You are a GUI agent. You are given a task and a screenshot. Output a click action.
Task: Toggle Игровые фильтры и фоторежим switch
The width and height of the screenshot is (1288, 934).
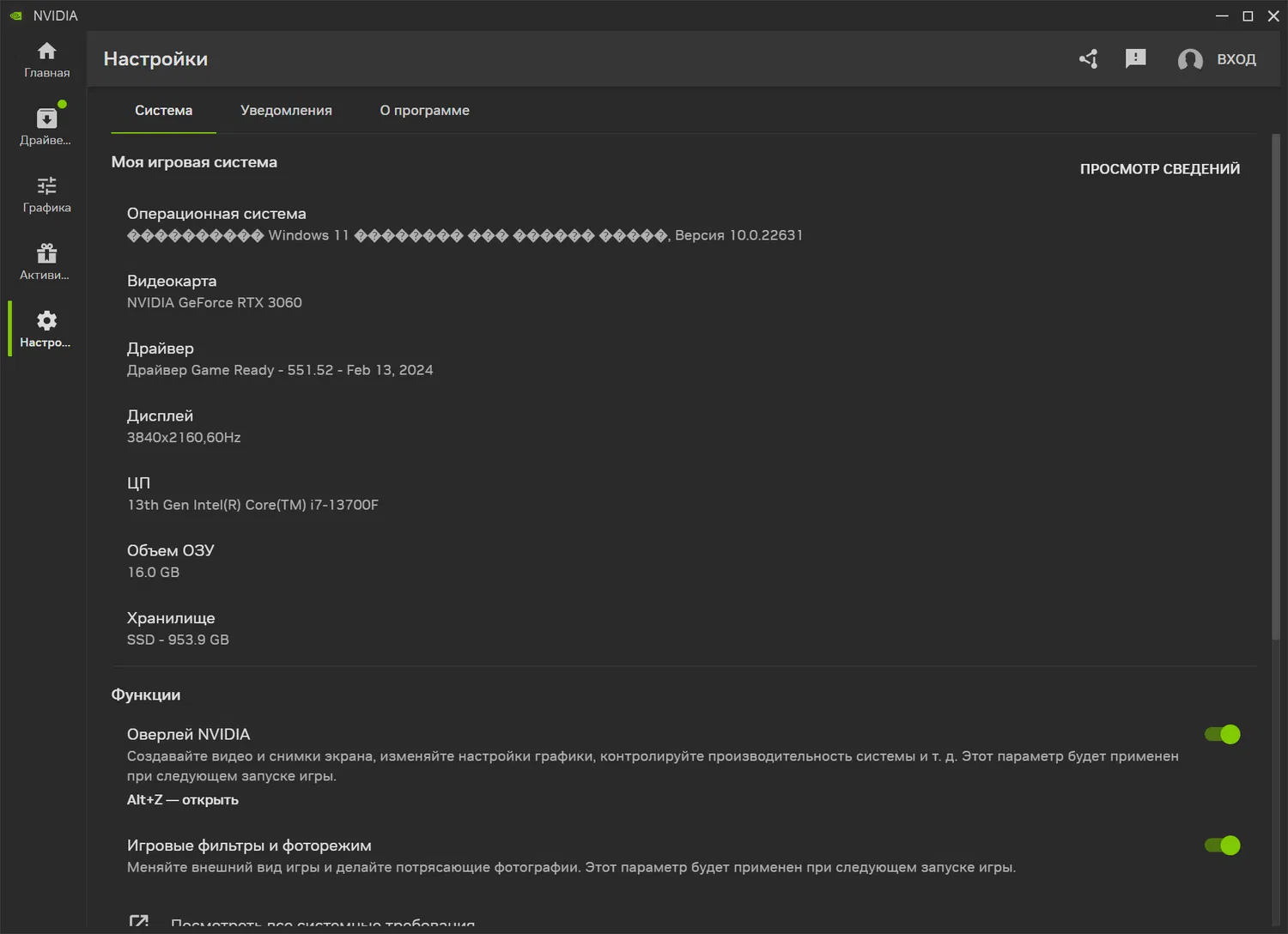click(x=1223, y=846)
